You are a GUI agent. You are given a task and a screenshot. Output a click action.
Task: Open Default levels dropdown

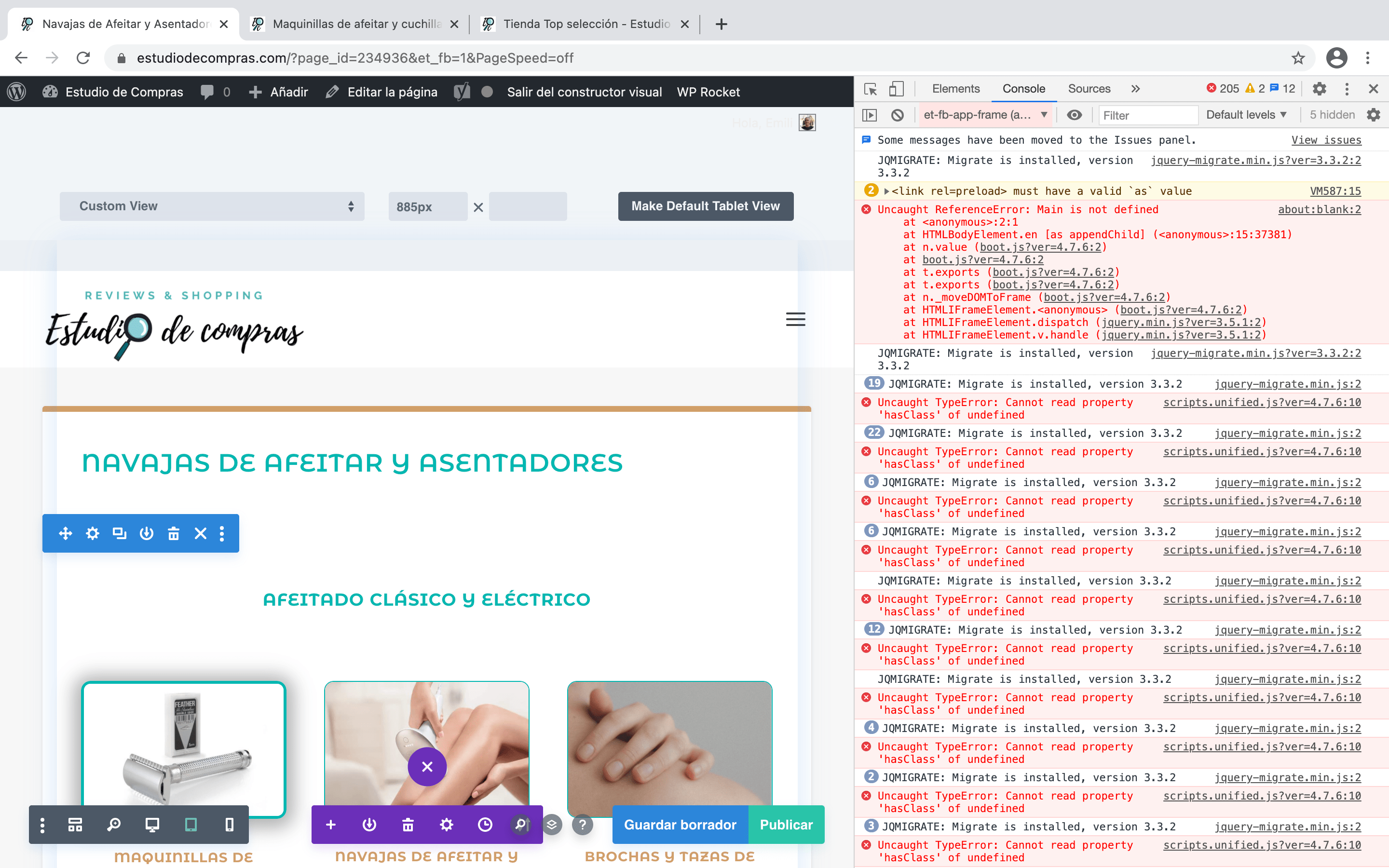1246,115
